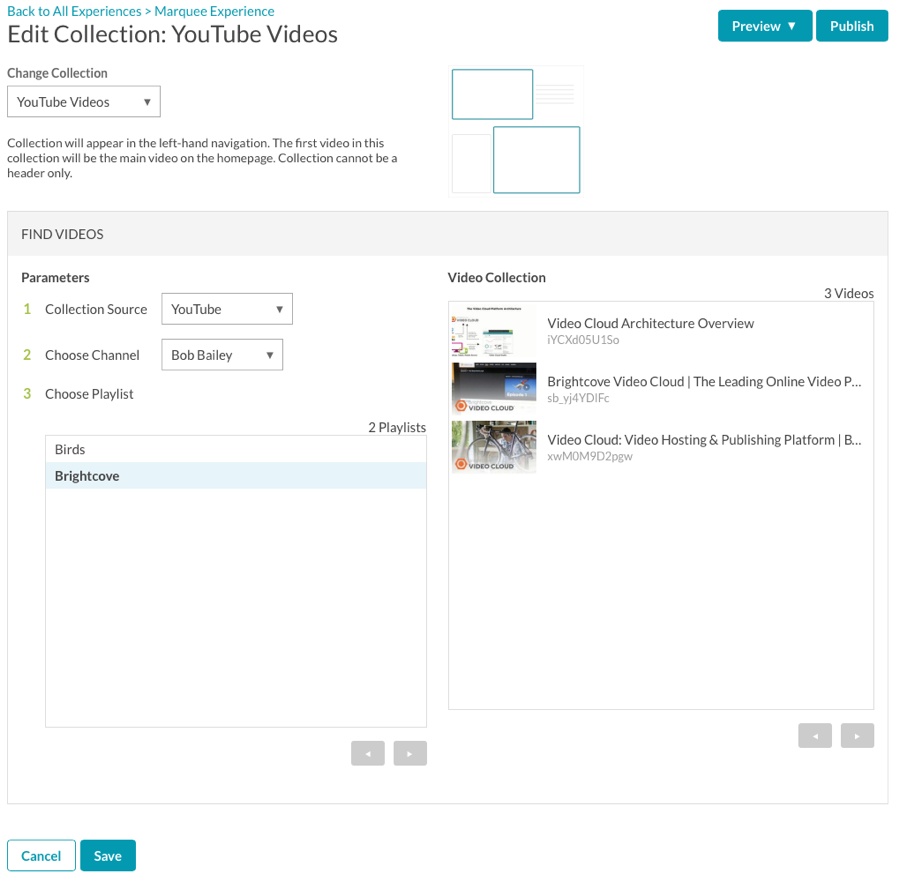Click Video Cloud: Video Hosting & Publishing title
The height and width of the screenshot is (882, 900).
[x=704, y=440]
